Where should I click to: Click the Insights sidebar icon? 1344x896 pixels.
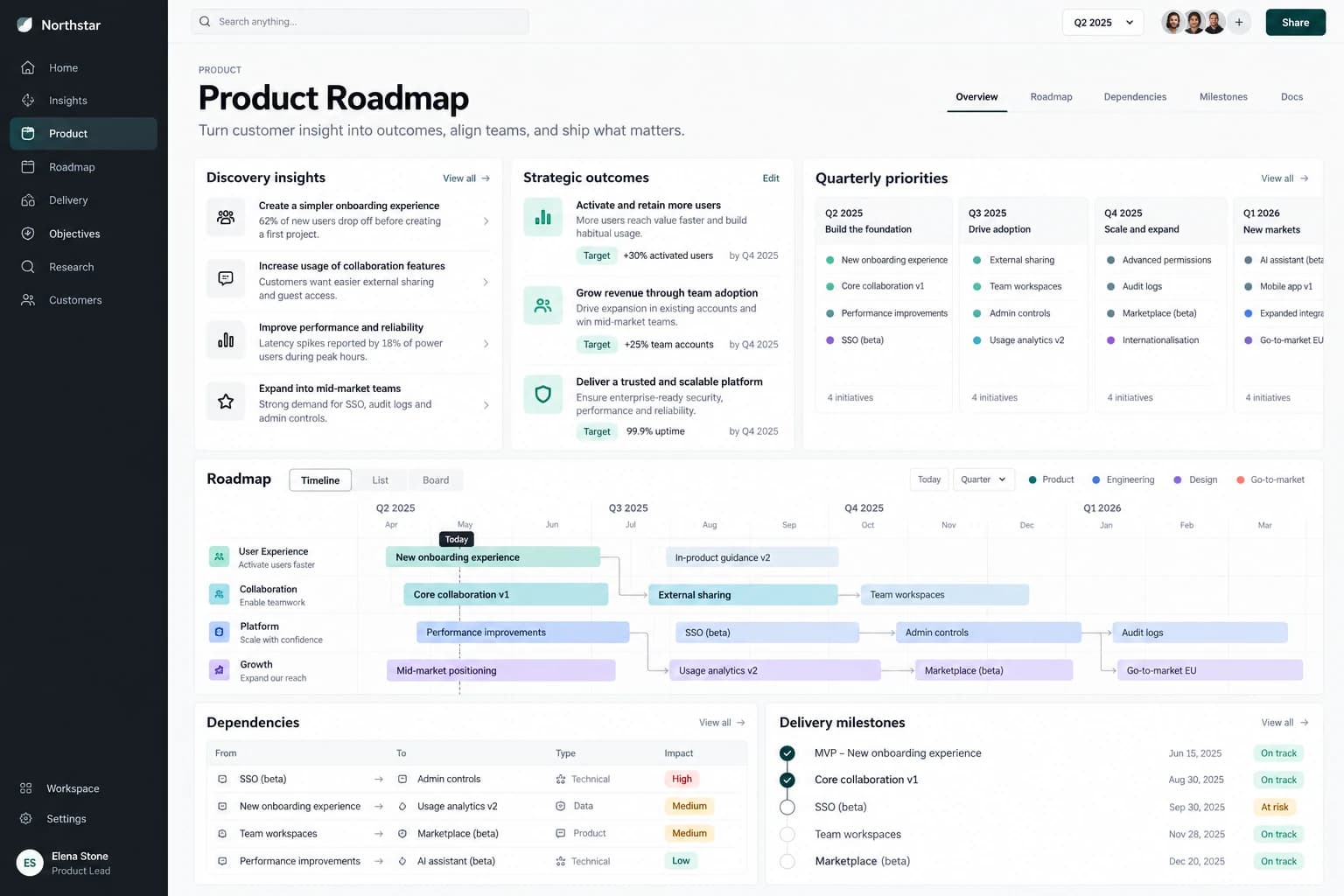28,101
